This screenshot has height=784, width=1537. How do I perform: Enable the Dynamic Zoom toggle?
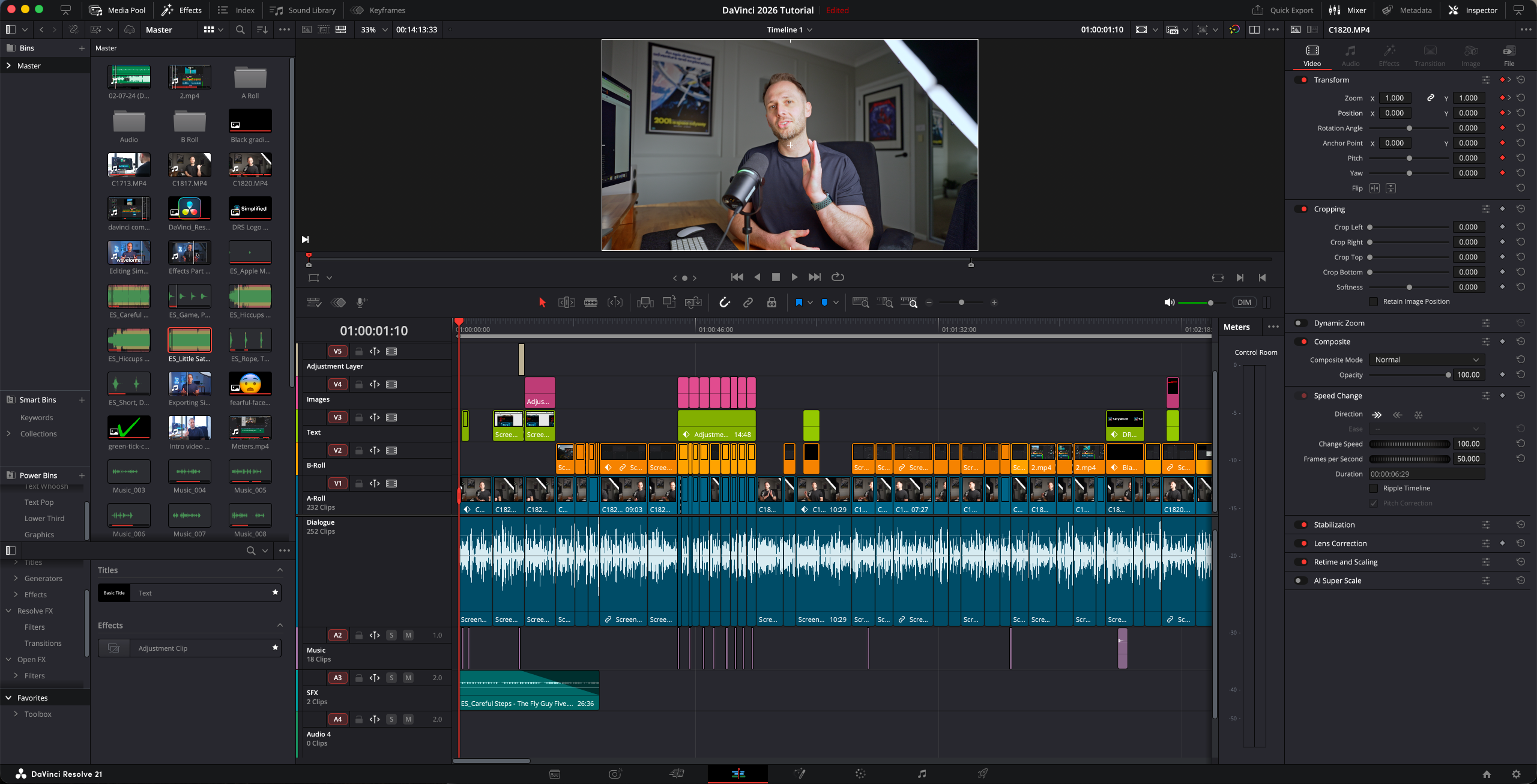pyautogui.click(x=1301, y=323)
